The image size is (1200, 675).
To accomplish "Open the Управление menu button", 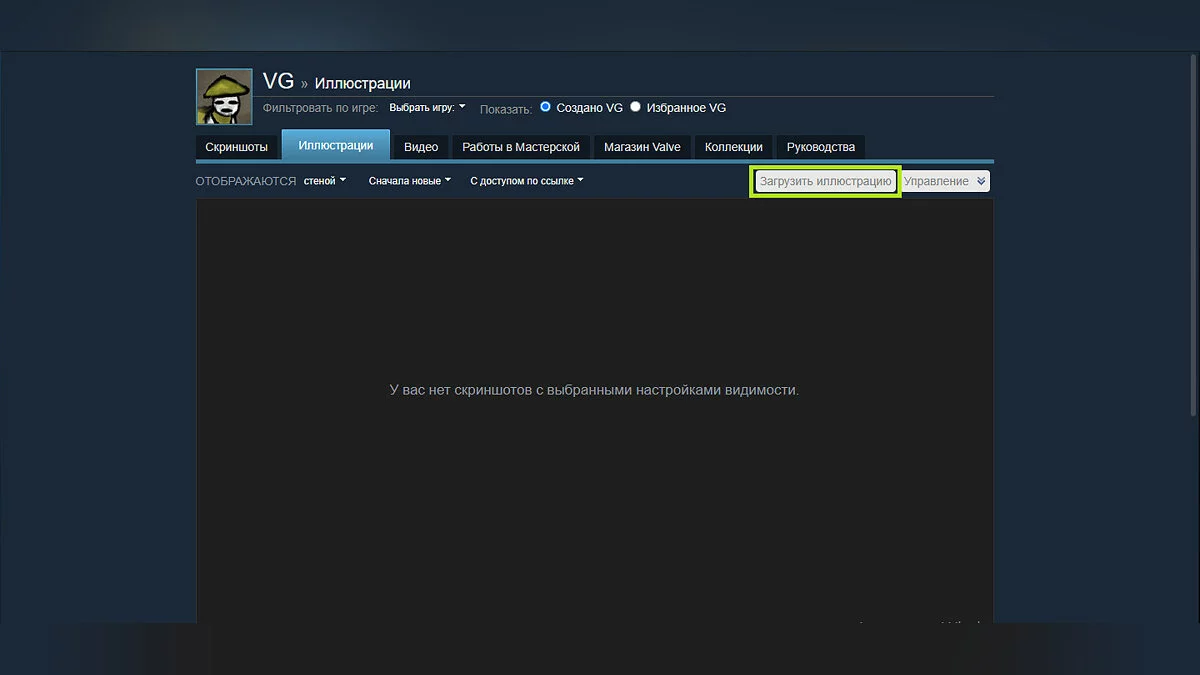I will (945, 181).
